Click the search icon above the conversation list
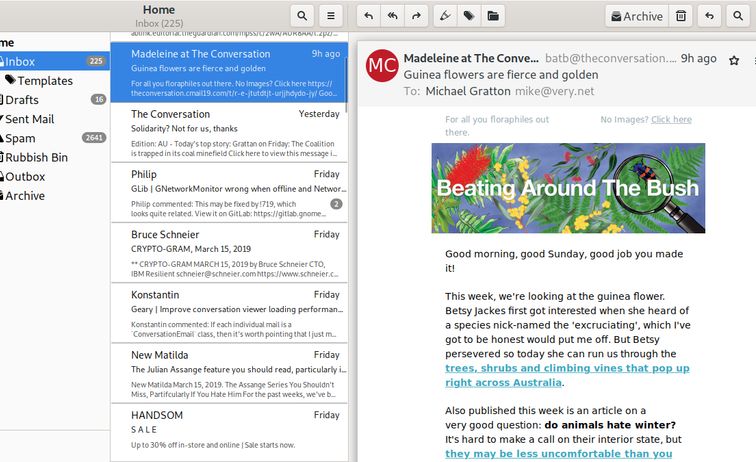Image resolution: width=756 pixels, height=462 pixels. click(x=302, y=16)
